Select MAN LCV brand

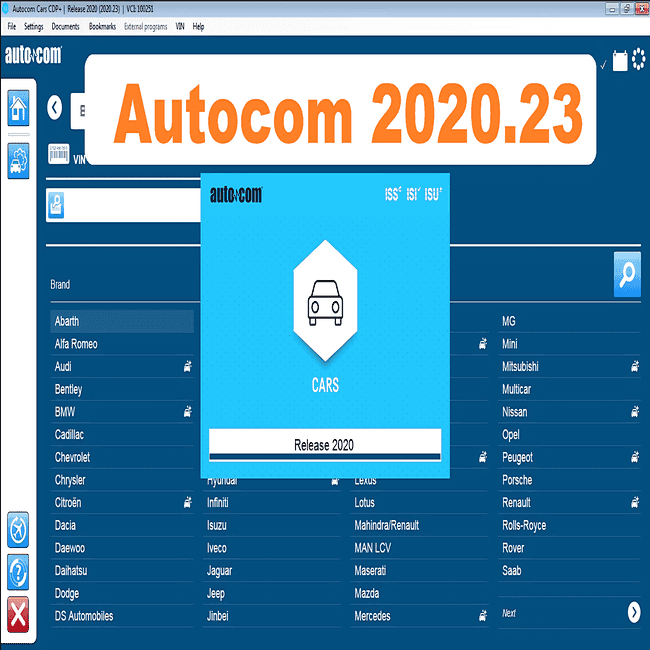pos(420,548)
